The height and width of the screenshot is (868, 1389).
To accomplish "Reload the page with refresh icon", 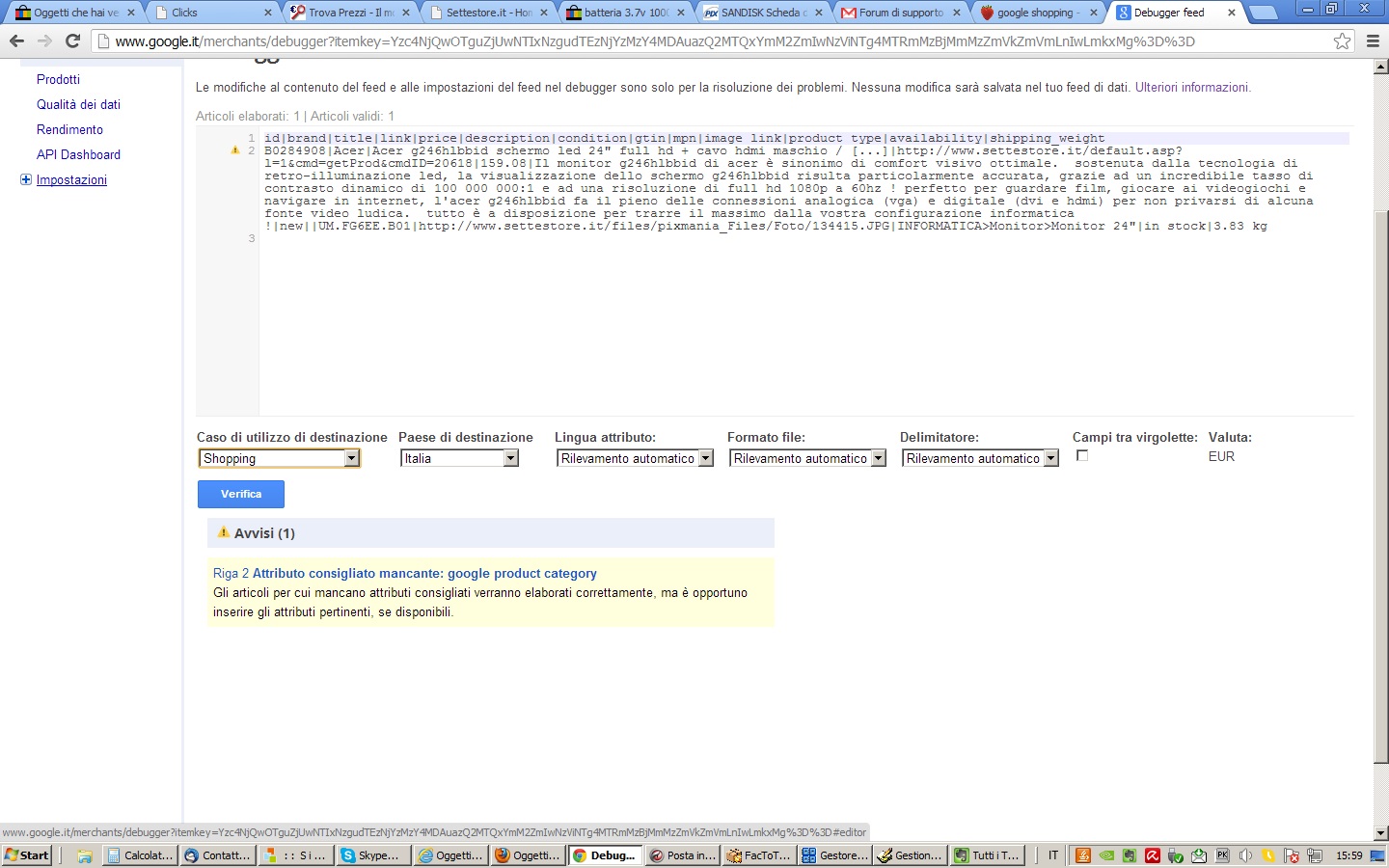I will click(x=72, y=41).
